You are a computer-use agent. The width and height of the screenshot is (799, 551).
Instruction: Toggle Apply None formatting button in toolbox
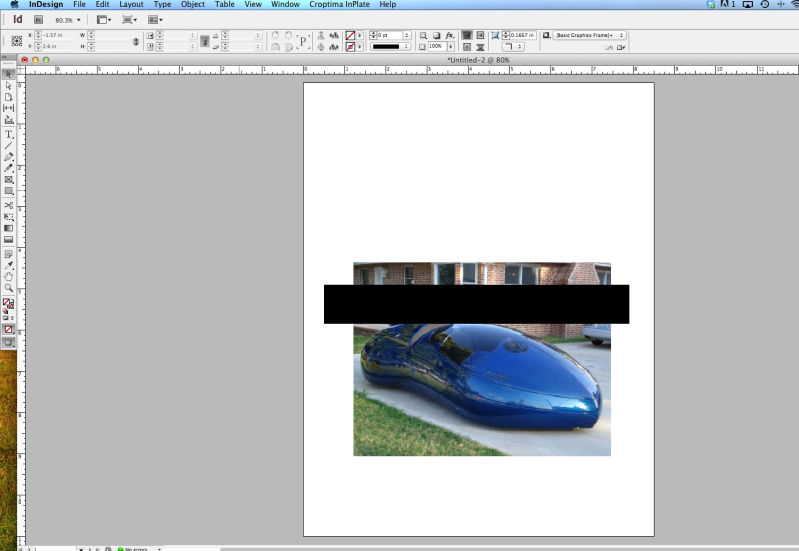(8, 329)
